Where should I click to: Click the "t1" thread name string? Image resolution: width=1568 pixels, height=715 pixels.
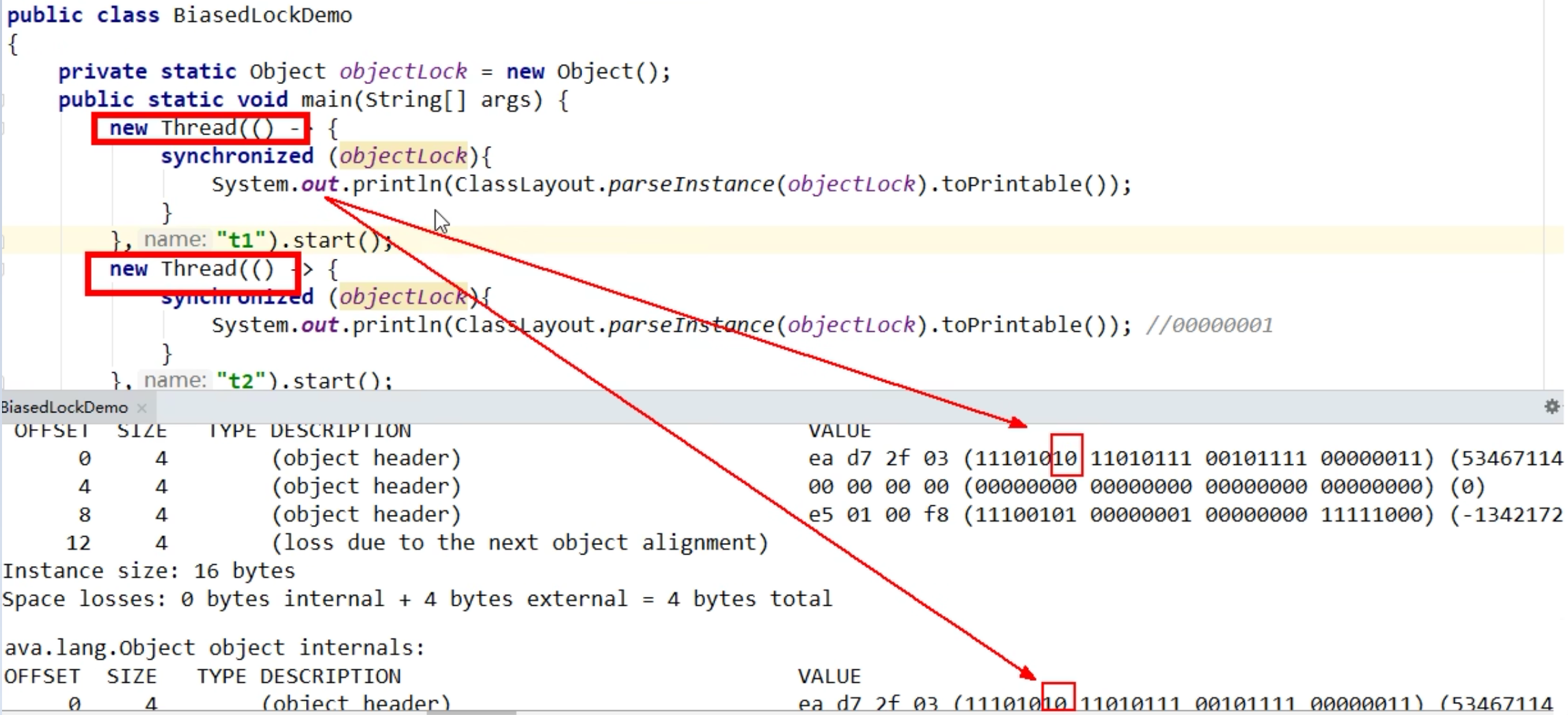240,240
